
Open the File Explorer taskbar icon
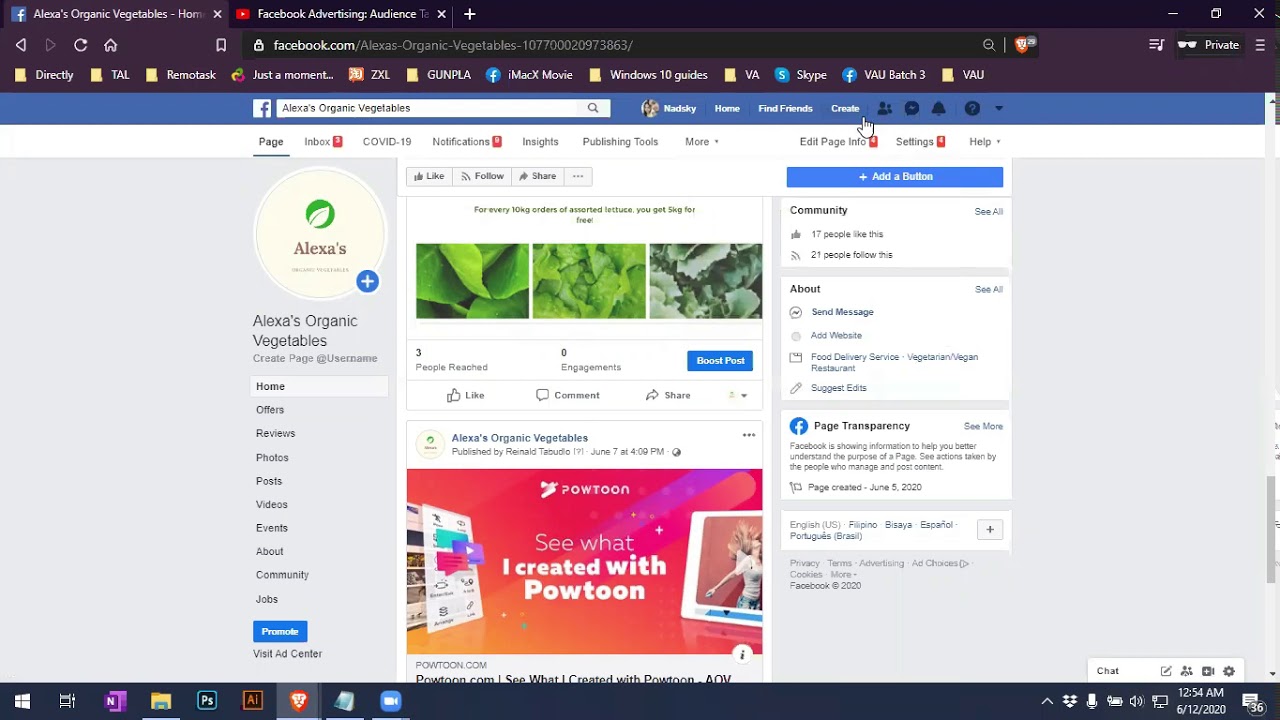tap(161, 701)
